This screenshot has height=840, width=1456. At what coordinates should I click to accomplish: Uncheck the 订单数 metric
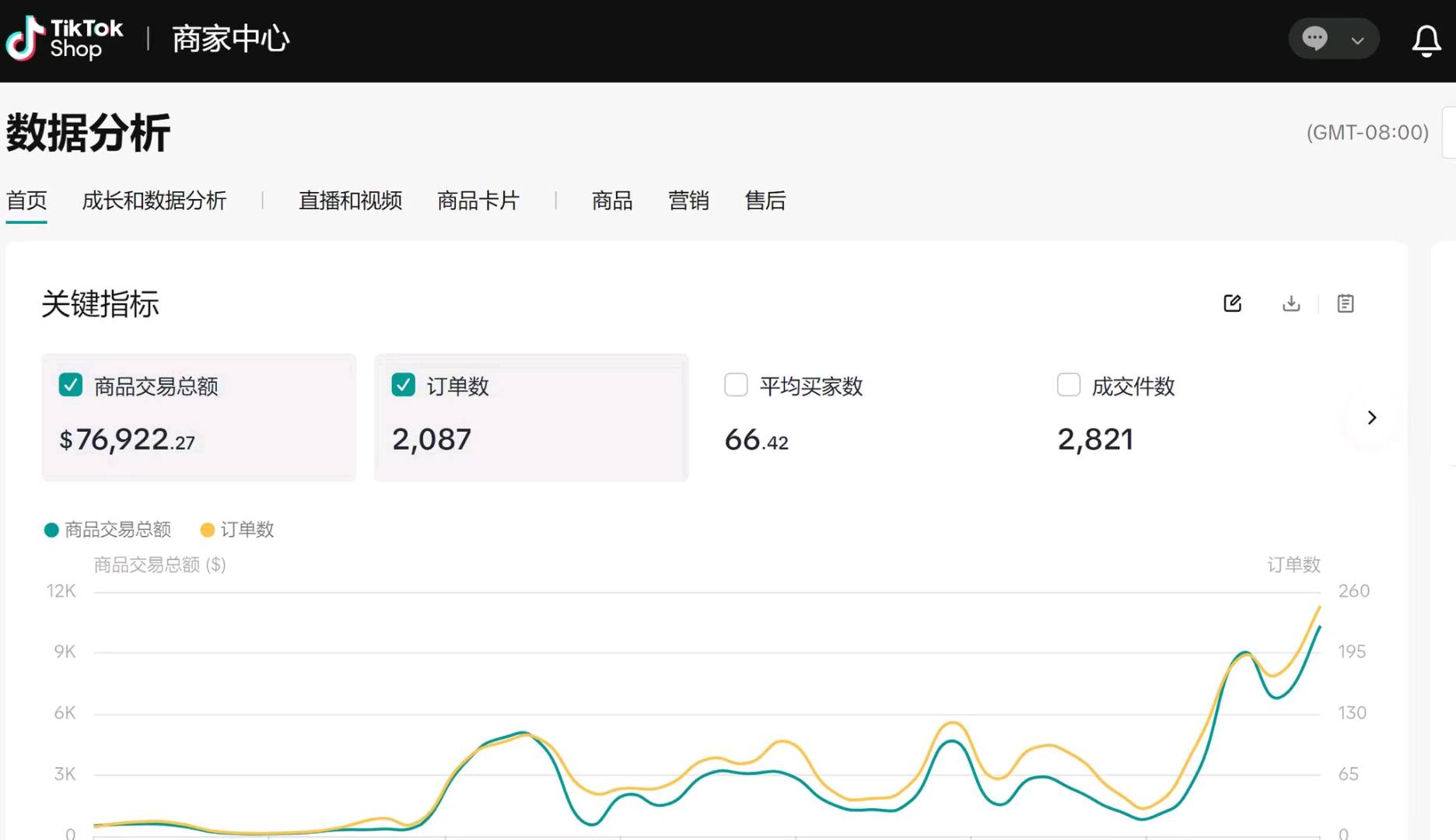point(403,384)
